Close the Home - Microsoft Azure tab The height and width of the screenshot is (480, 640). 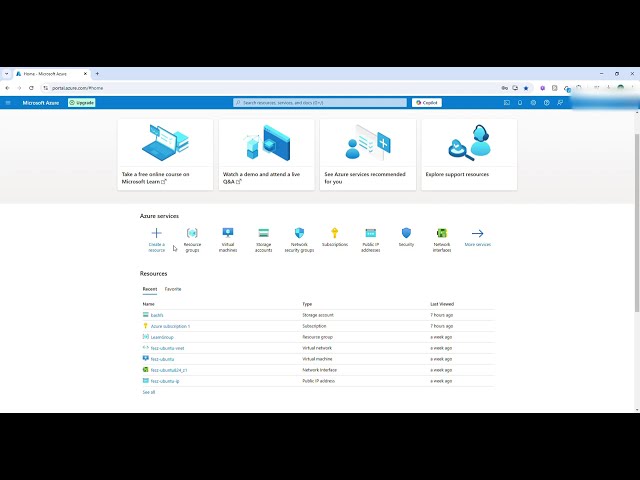(x=85, y=74)
